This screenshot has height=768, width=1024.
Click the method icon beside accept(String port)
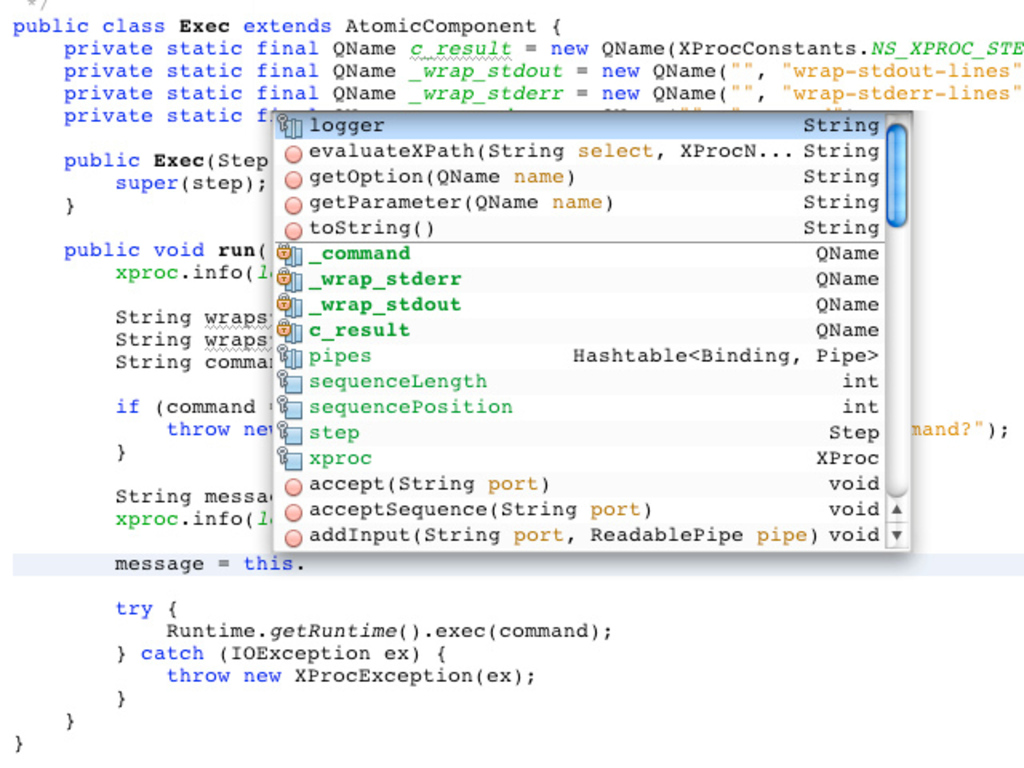(293, 487)
